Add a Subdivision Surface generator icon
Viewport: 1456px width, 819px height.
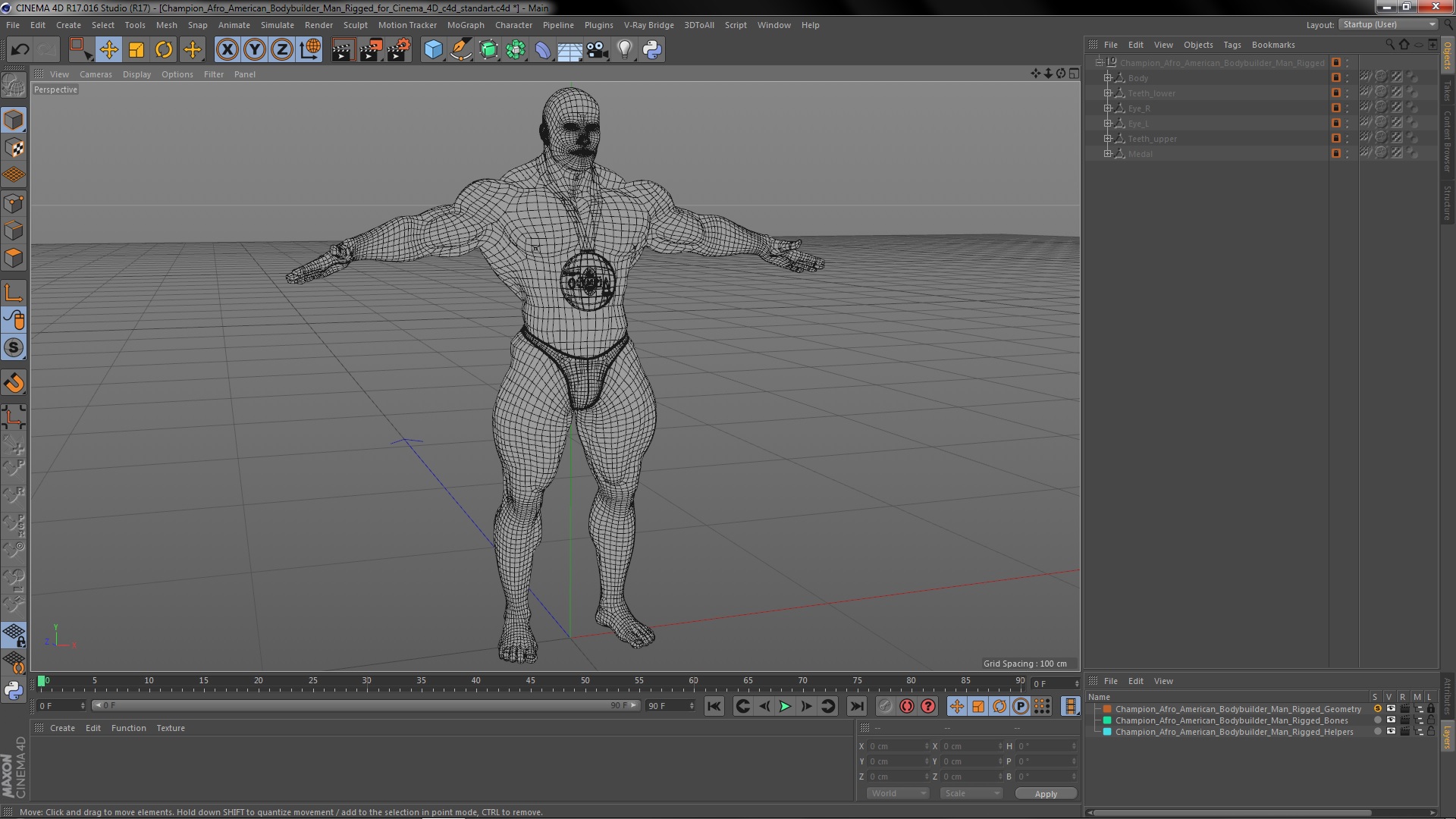(488, 50)
